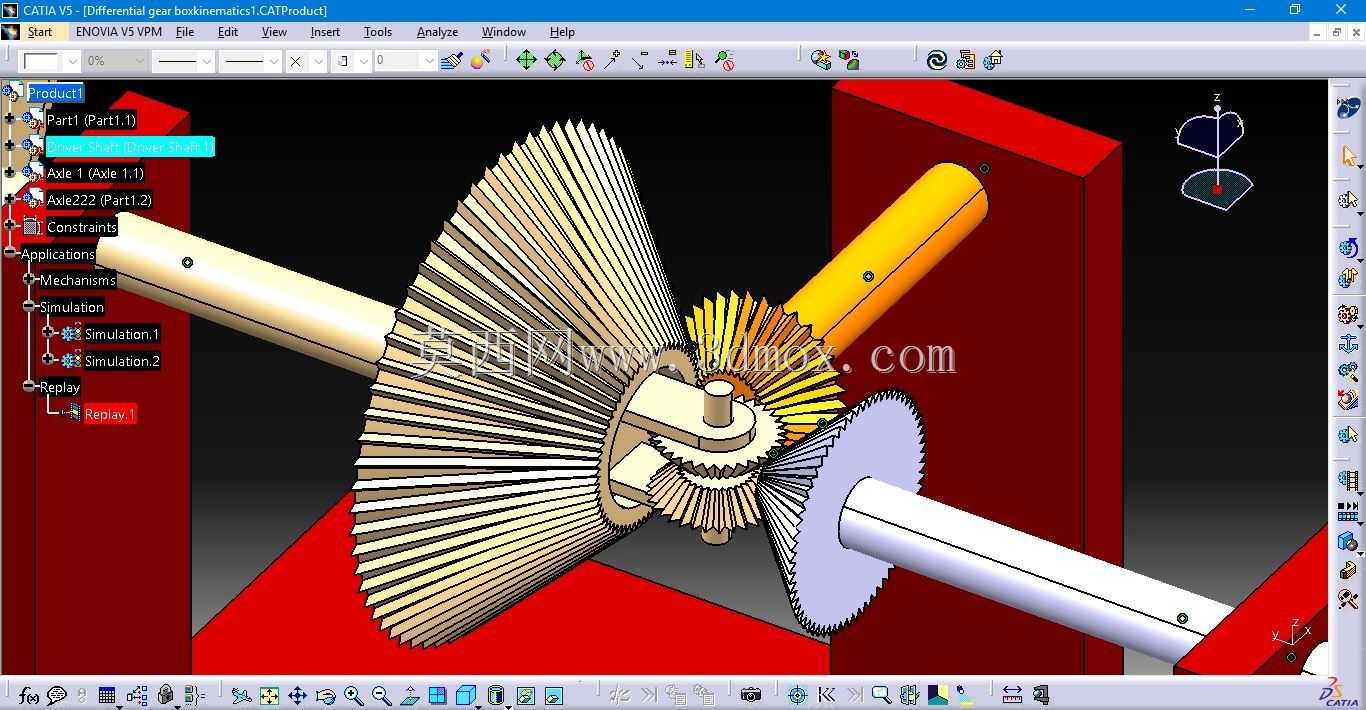
Task: Select Driver Shaft (Driver Shaft.1) in tree
Action: click(130, 147)
